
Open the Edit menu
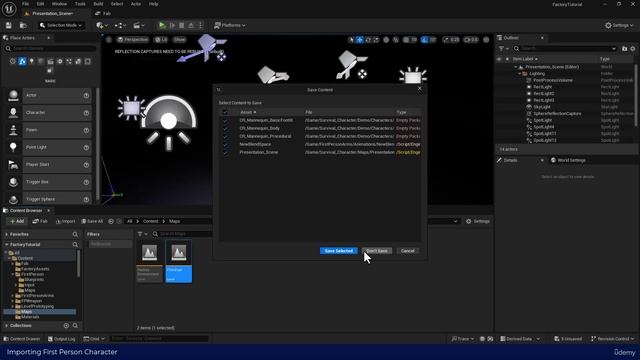pos(40,4)
